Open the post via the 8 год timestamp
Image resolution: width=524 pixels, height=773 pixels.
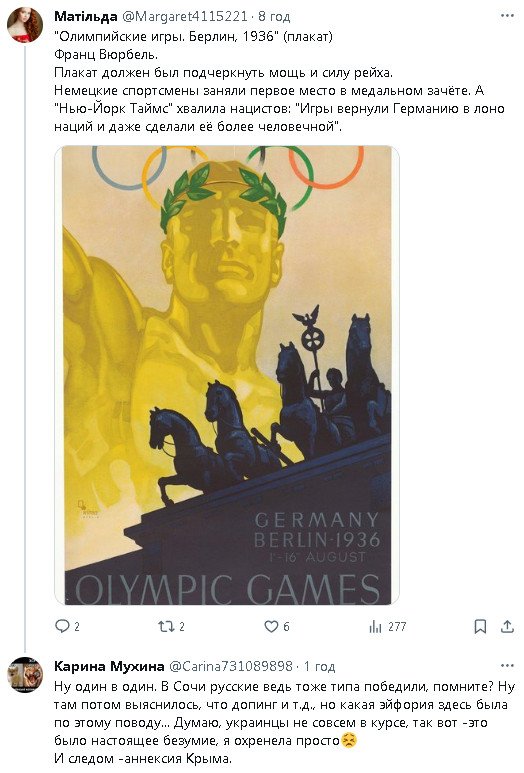point(274,16)
